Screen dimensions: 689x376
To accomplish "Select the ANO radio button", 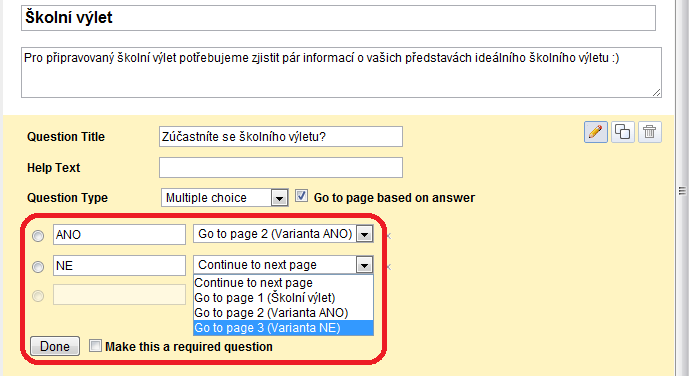I will (x=38, y=236).
